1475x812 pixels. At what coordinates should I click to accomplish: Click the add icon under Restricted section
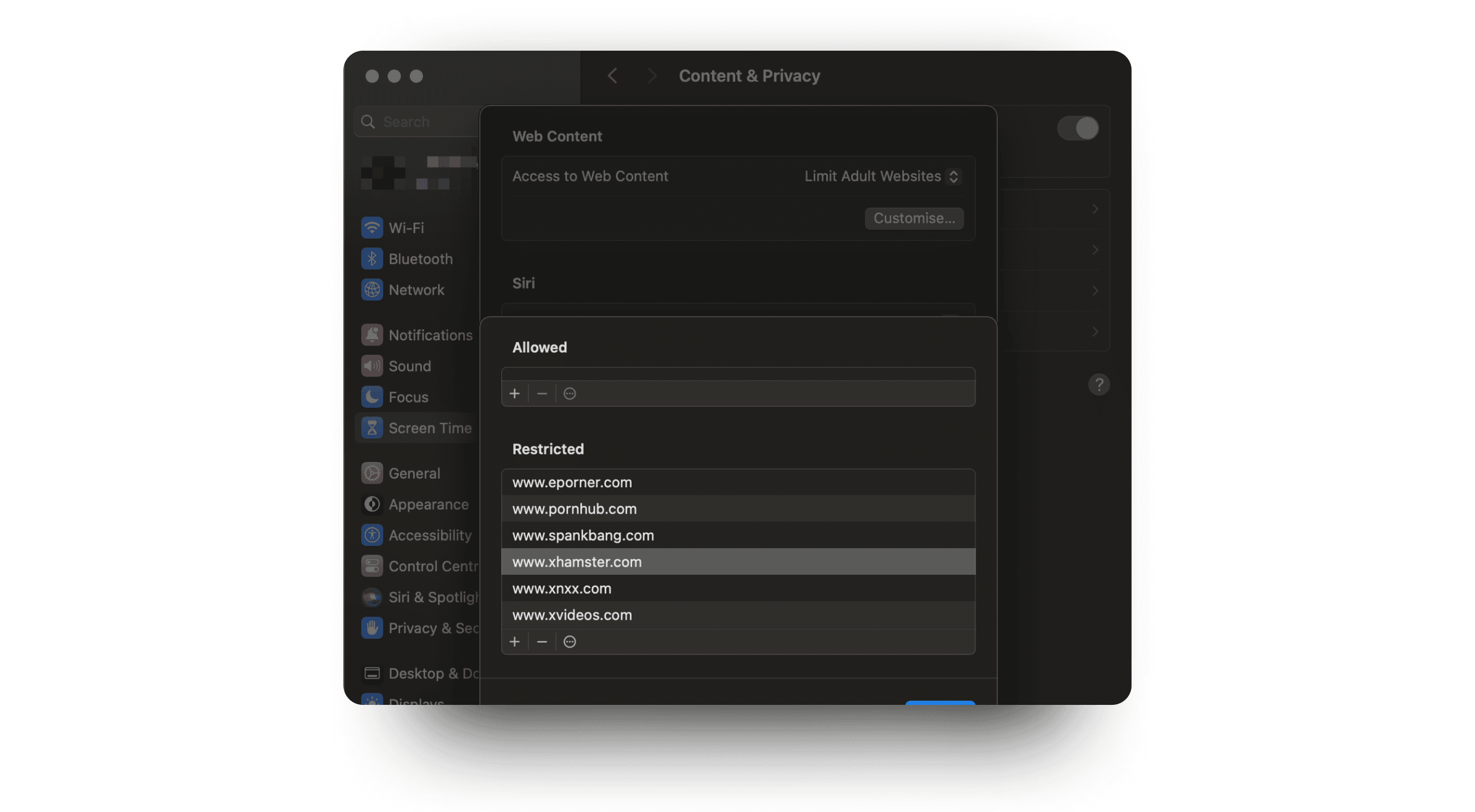click(514, 641)
